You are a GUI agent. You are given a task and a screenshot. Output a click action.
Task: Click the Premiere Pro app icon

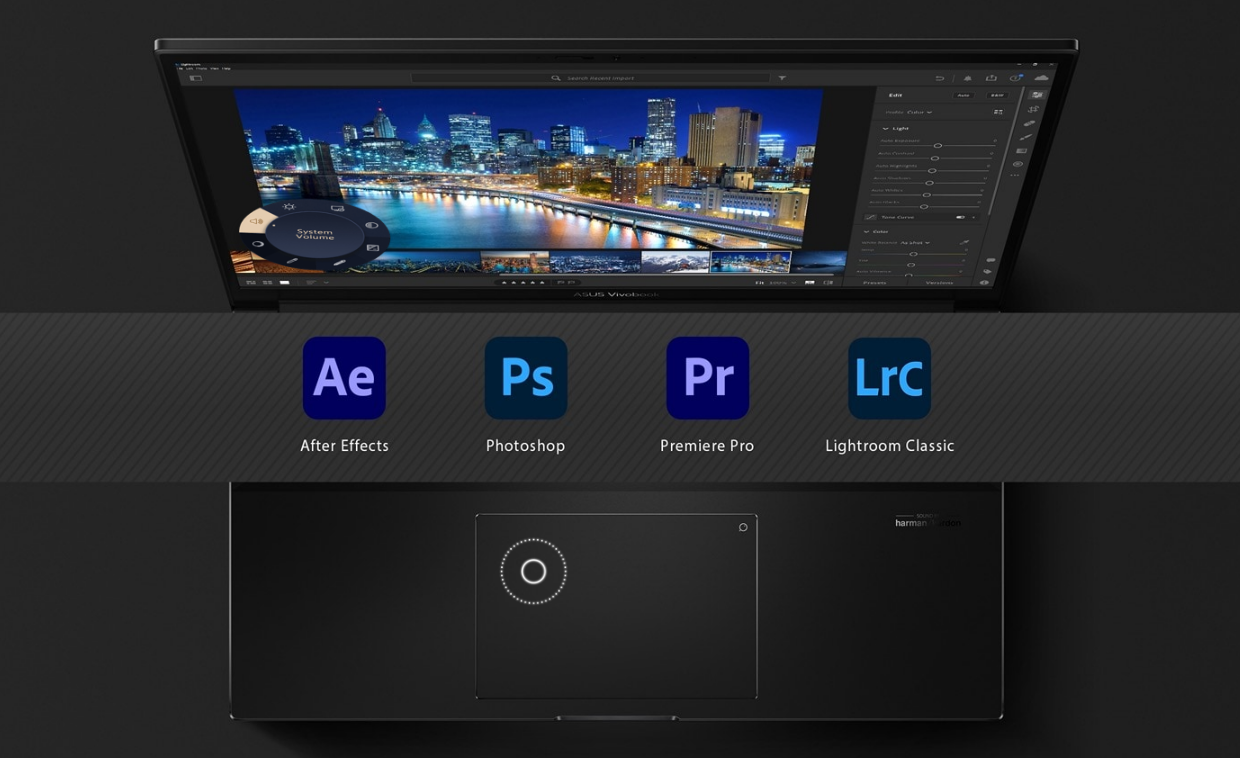(707, 378)
